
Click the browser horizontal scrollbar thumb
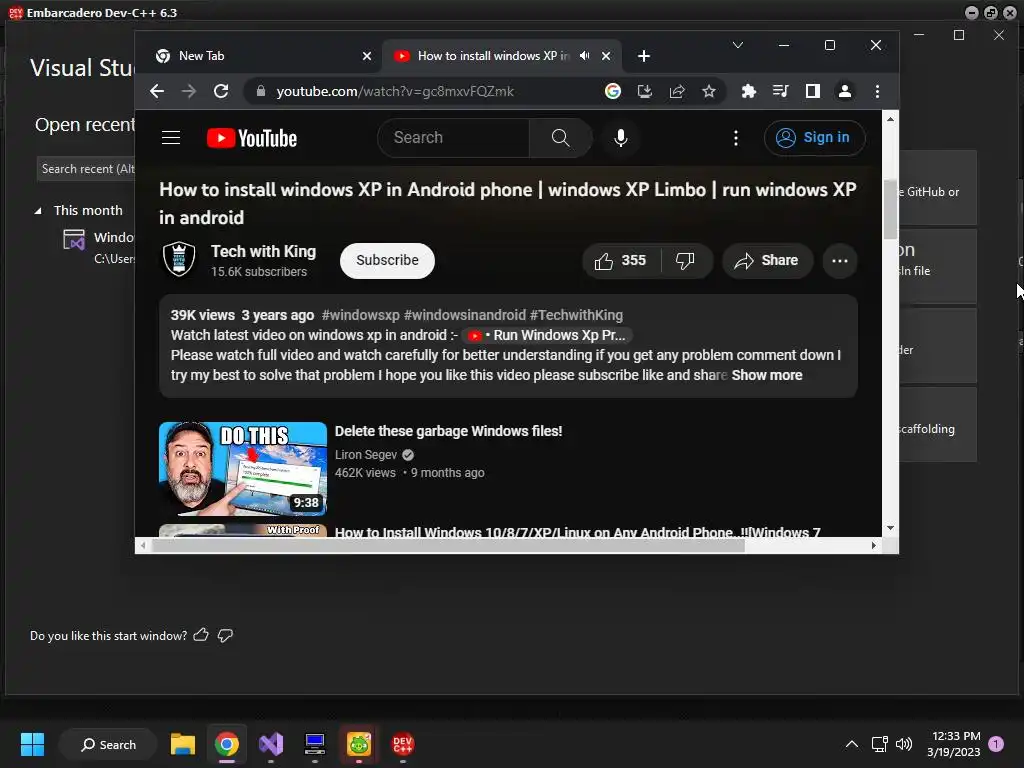448,545
